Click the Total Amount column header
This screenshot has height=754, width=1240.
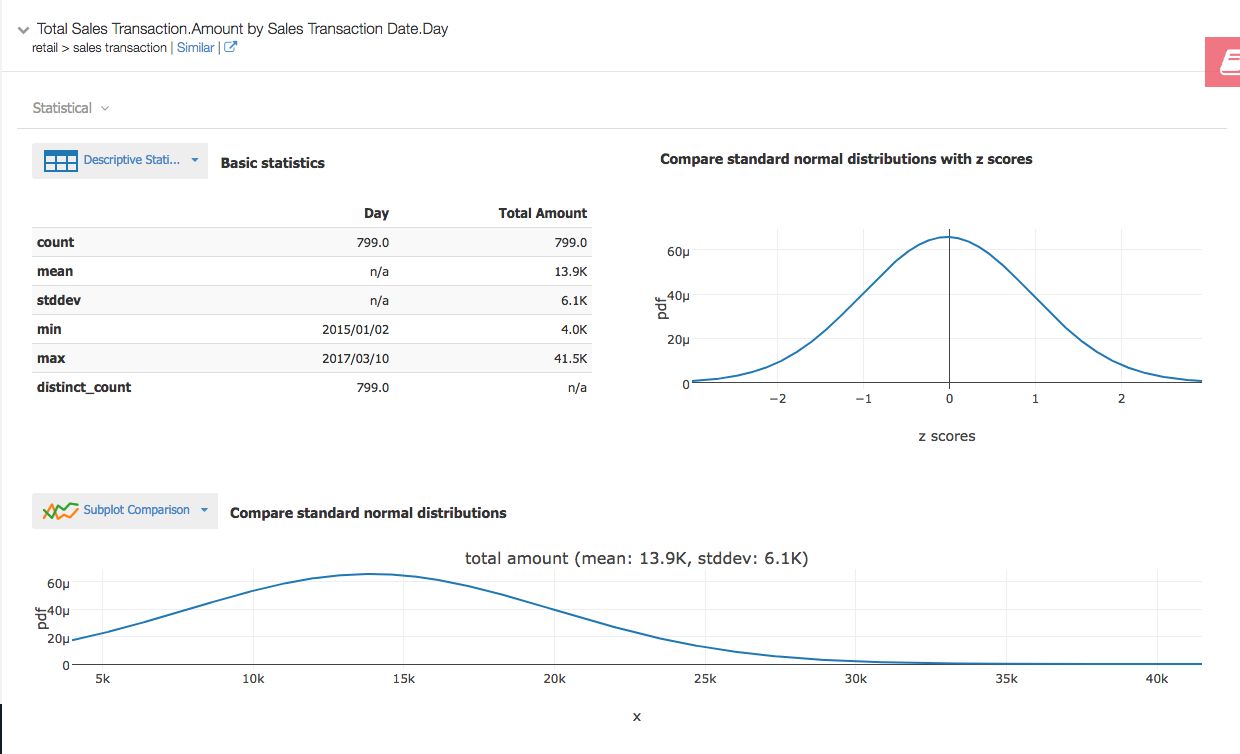pyautogui.click(x=543, y=213)
